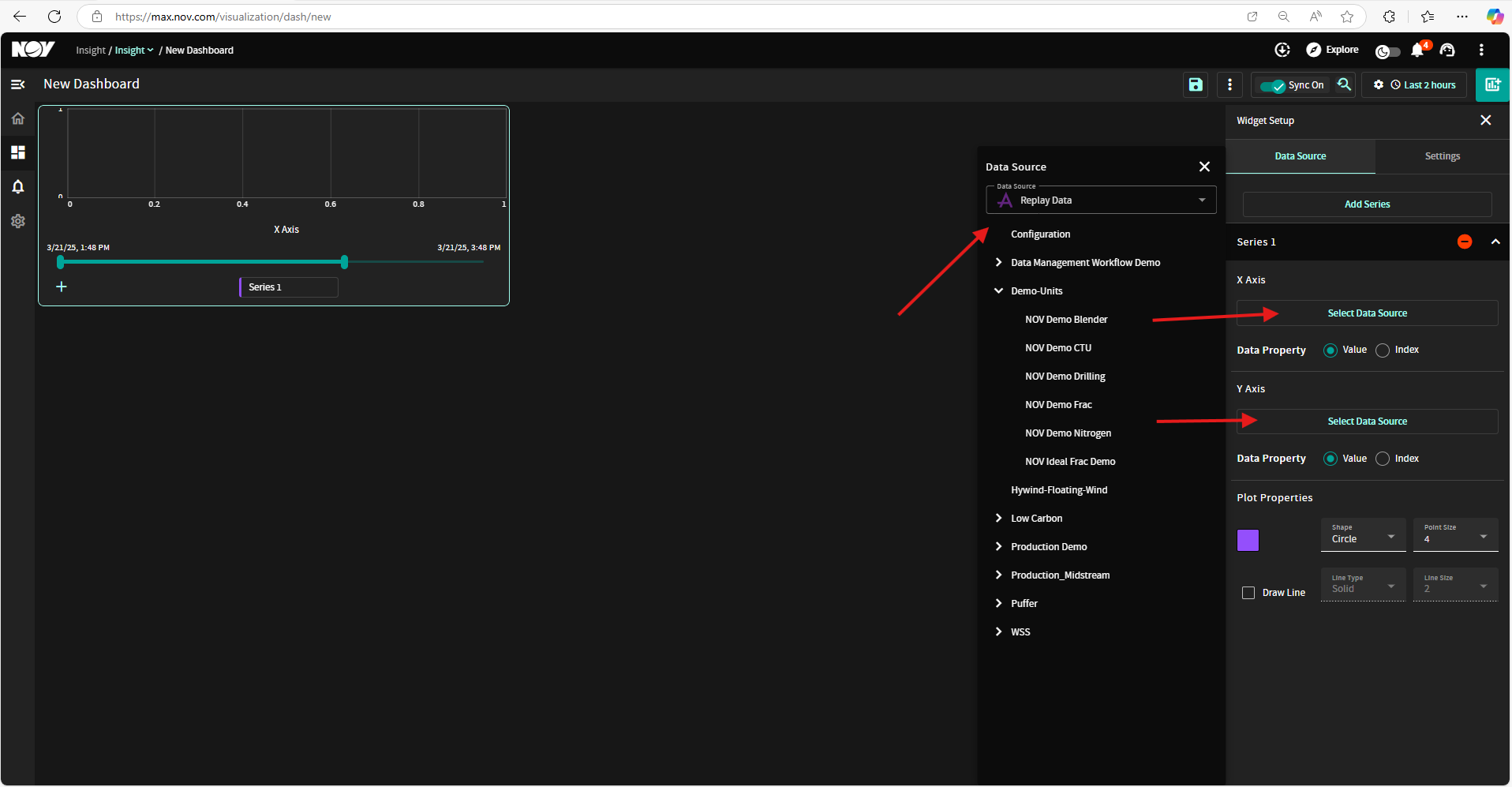Remove Series 1 with orange minus icon
This screenshot has height=787, width=1512.
coord(1465,242)
